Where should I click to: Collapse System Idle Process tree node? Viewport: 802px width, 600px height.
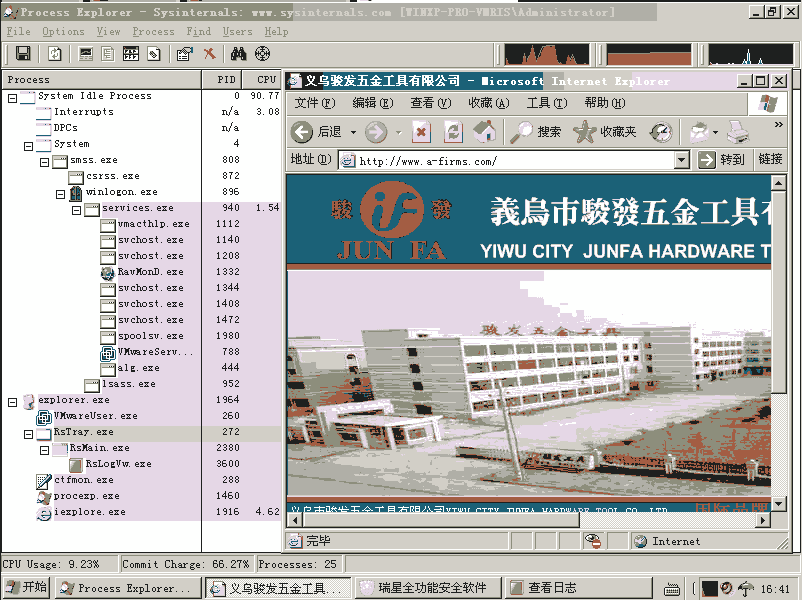[x=12, y=99]
